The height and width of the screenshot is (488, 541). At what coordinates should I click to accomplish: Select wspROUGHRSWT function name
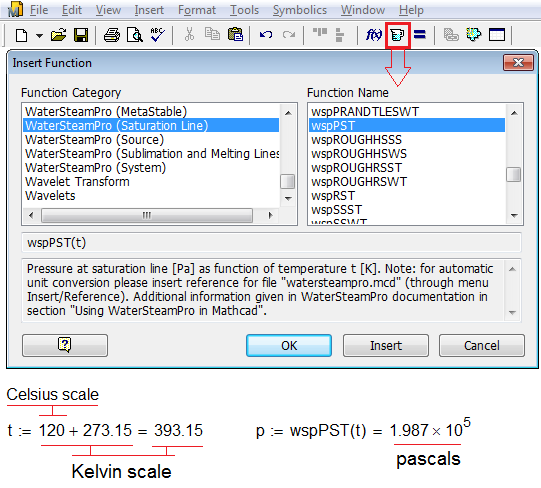[407, 182]
